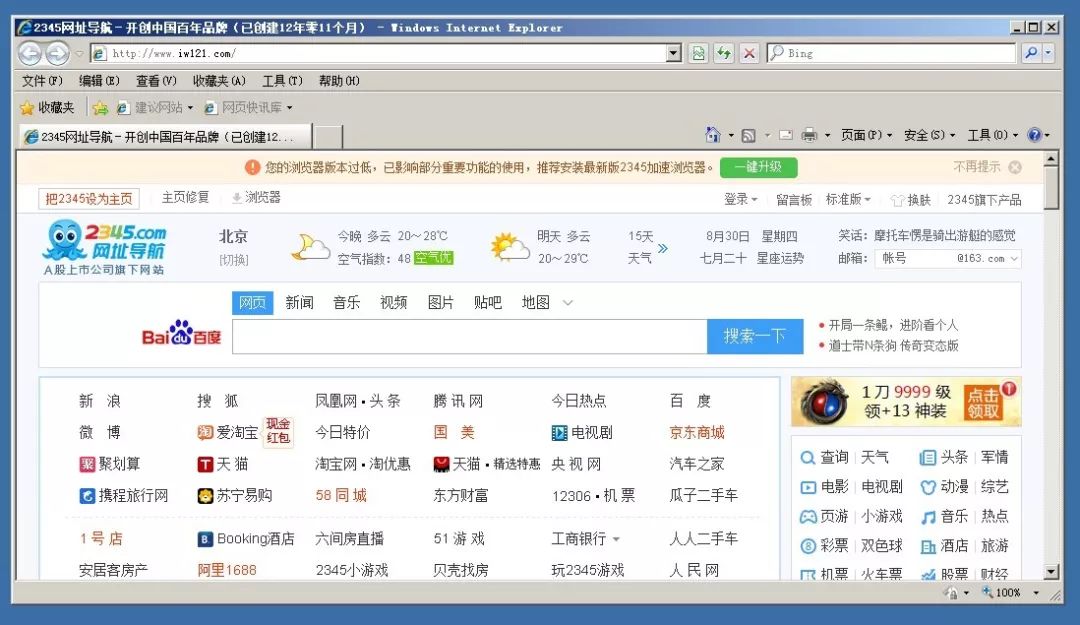The height and width of the screenshot is (625, 1080).
Task: Click the Back navigation arrow
Action: [x=28, y=53]
